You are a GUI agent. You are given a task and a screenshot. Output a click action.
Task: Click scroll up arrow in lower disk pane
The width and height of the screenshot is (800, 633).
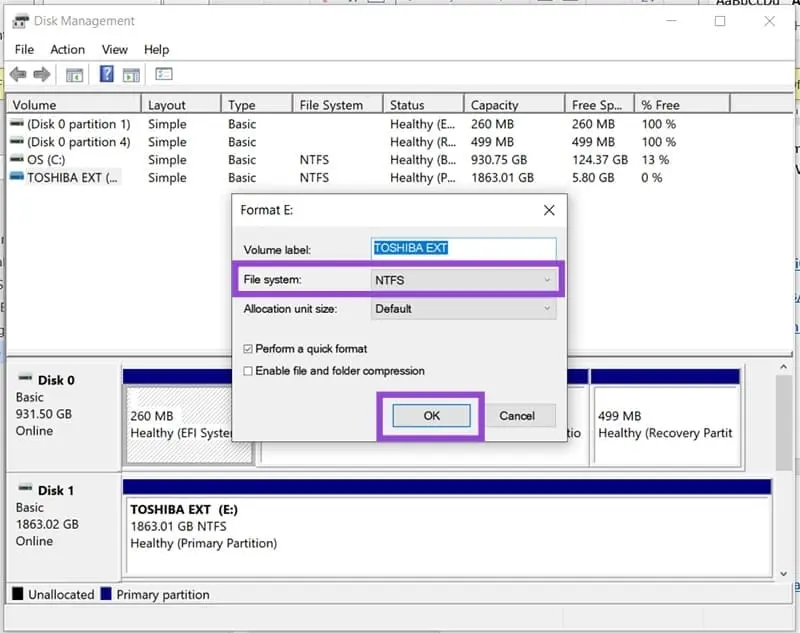(784, 367)
